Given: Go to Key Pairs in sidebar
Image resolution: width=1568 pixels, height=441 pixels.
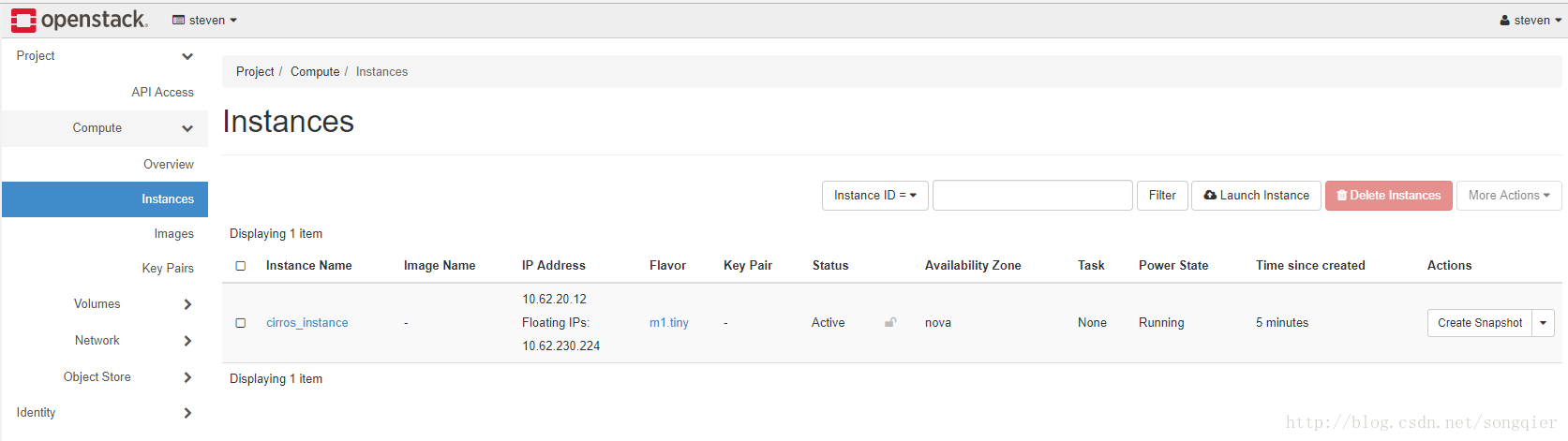Looking at the screenshot, I should [x=168, y=268].
